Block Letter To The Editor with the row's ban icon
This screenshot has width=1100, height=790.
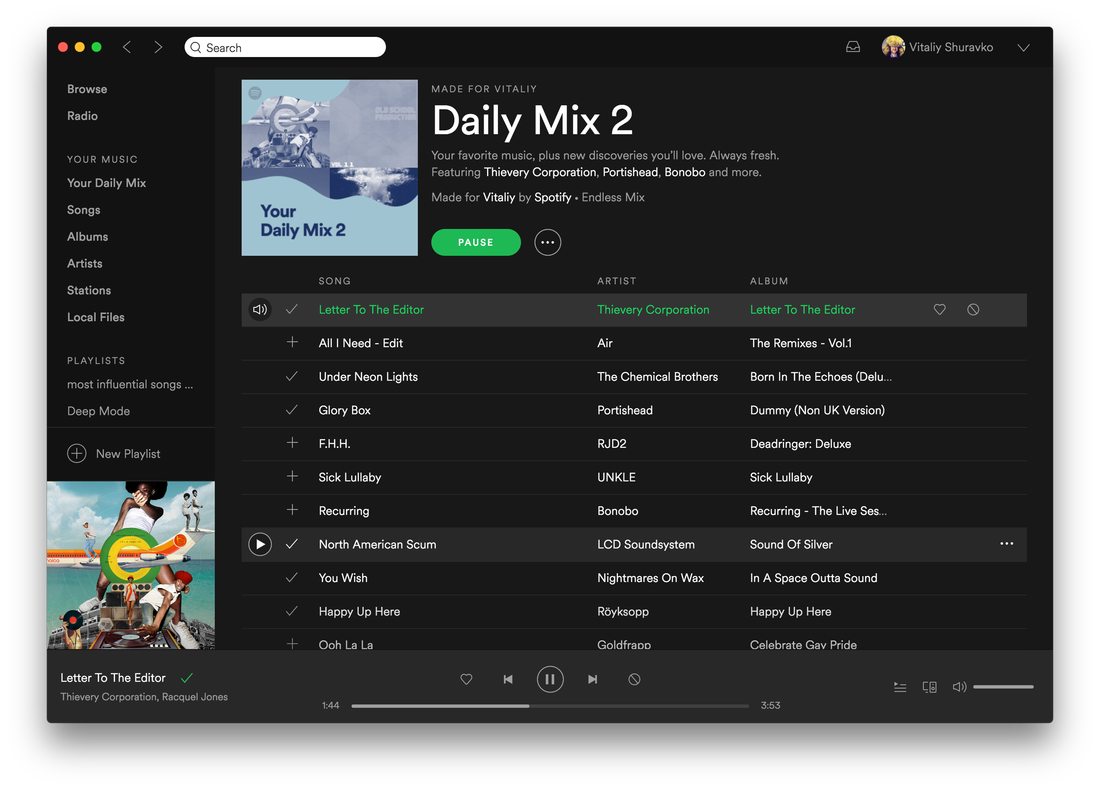[x=973, y=309]
